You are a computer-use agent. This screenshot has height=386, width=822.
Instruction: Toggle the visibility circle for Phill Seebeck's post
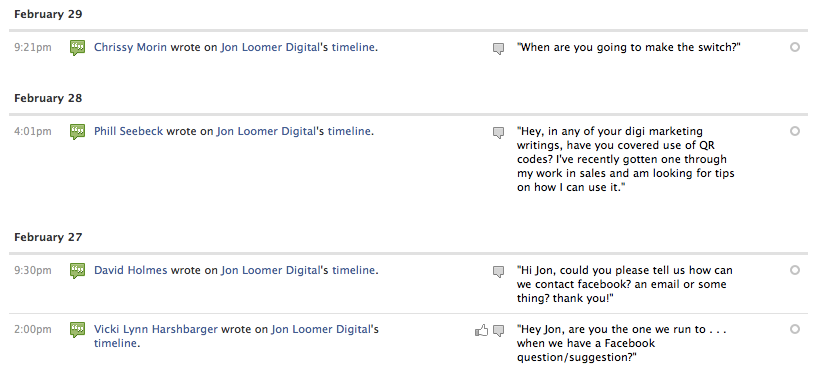tap(795, 131)
